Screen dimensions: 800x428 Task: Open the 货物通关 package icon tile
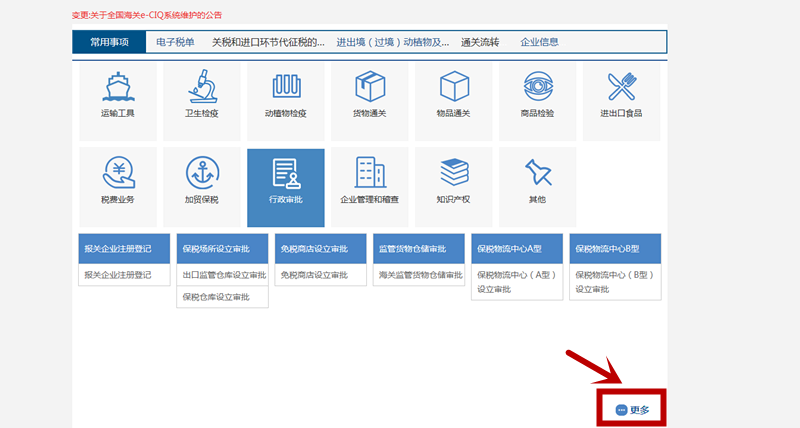[x=369, y=102]
